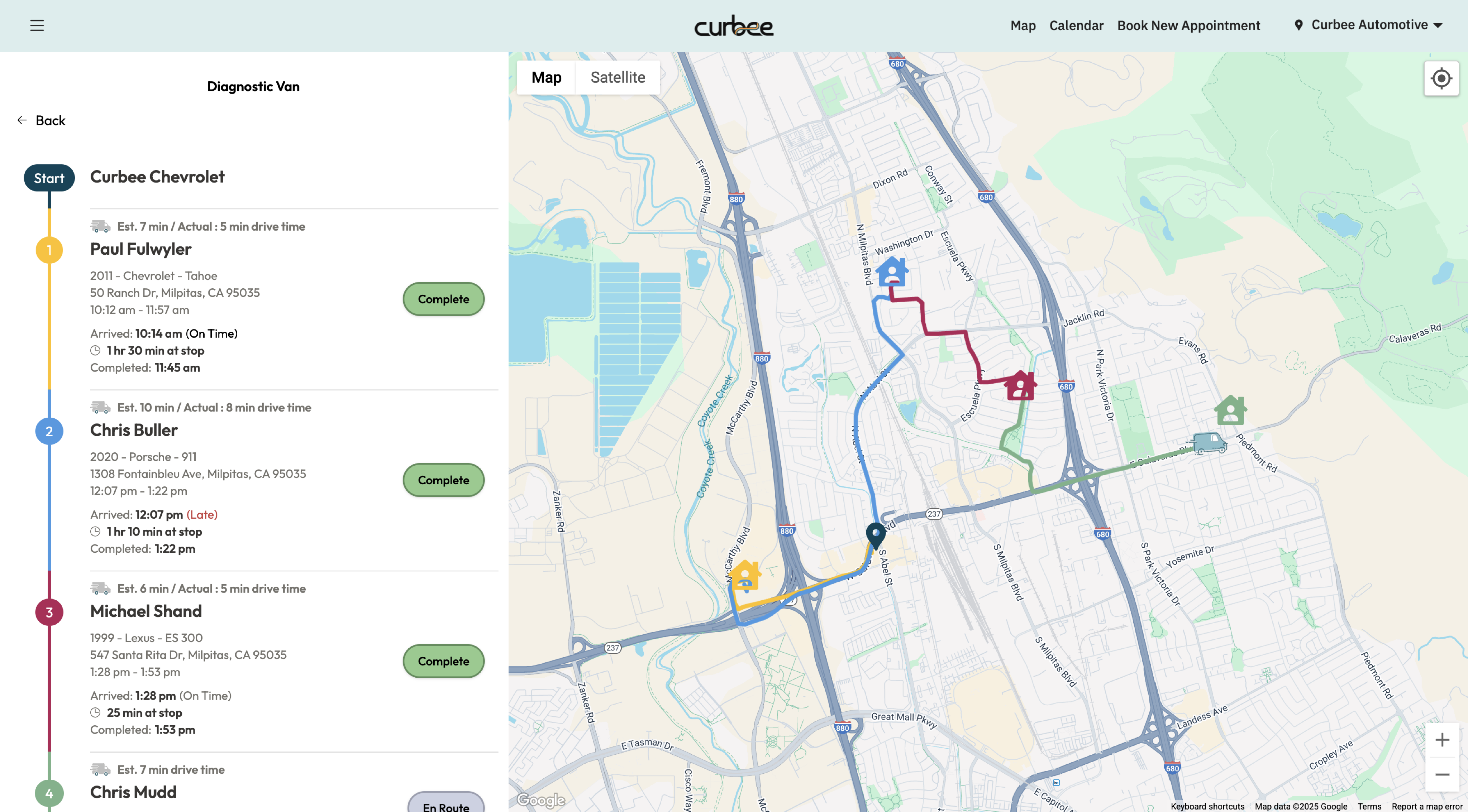This screenshot has height=812, width=1468.
Task: Click the 2020 - Porsche - 911 vehicle
Action: [x=143, y=457]
